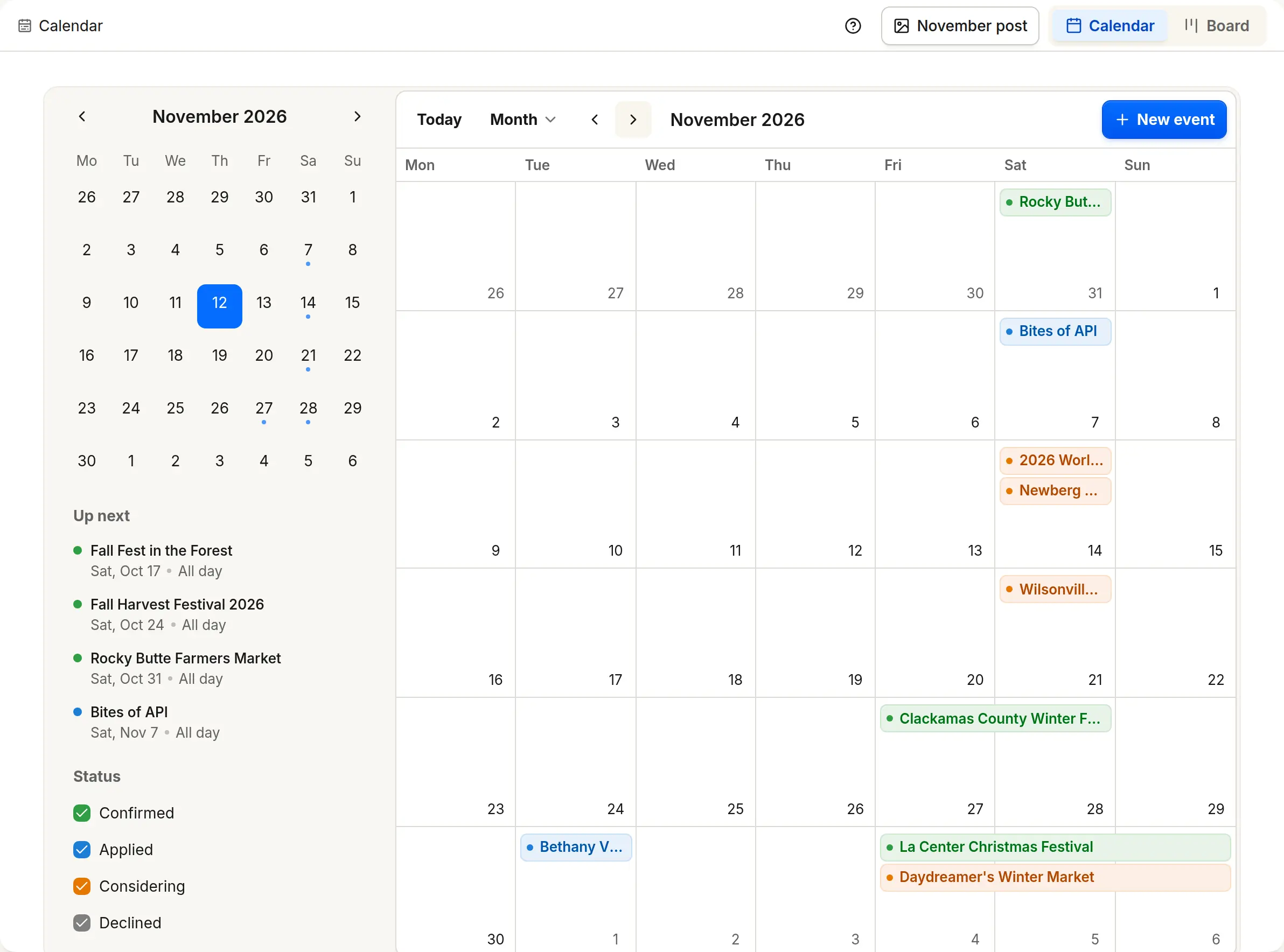Navigate to previous month in main calendar
This screenshot has width=1284, height=952.
(x=595, y=120)
